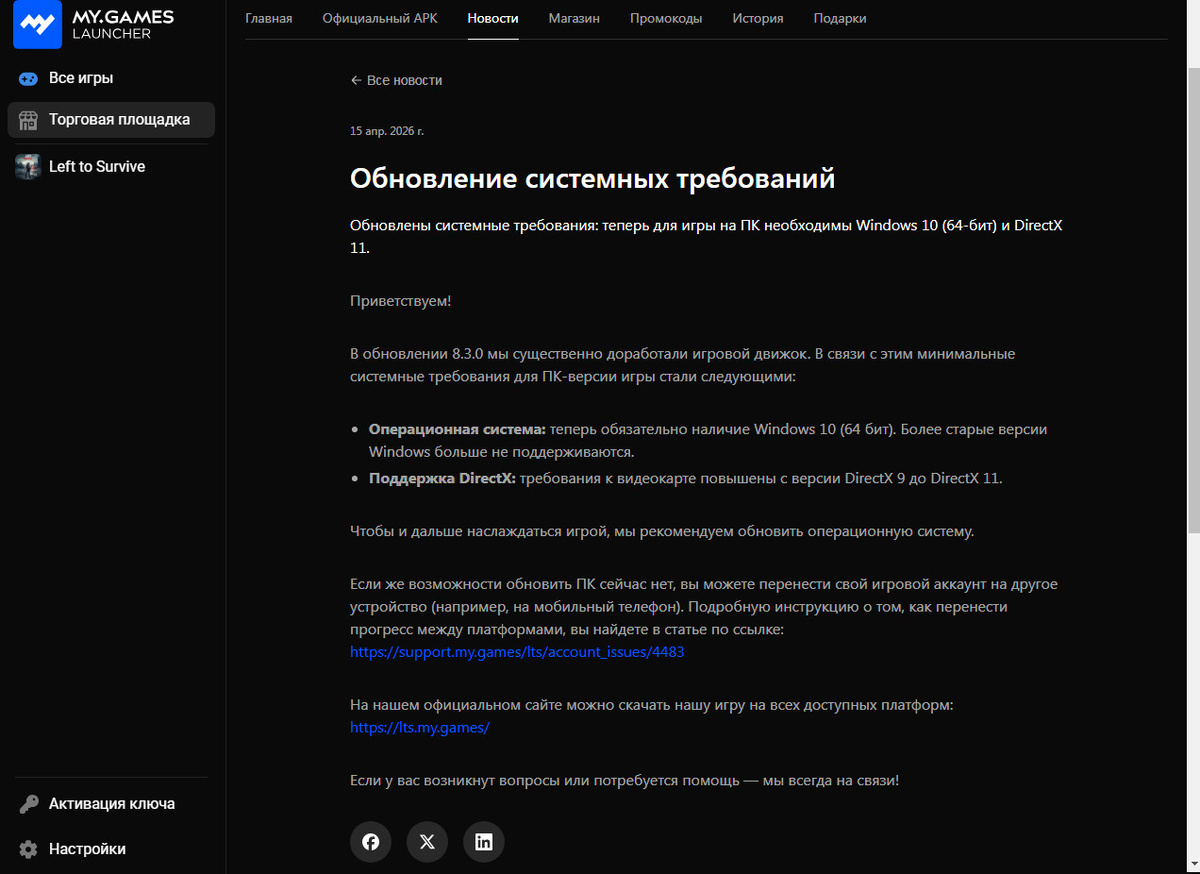This screenshot has height=874, width=1200.
Task: Open Торговая площадка in the sidebar
Action: 111,120
